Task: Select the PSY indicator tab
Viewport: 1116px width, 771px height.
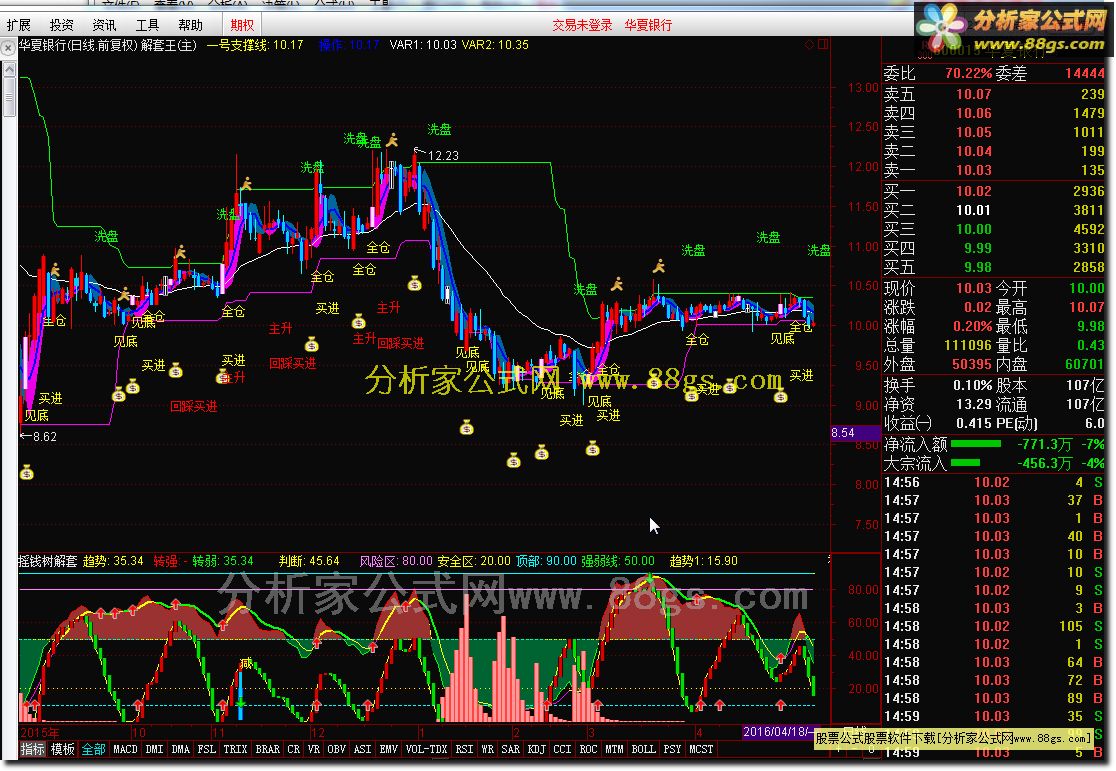Action: pos(673,749)
